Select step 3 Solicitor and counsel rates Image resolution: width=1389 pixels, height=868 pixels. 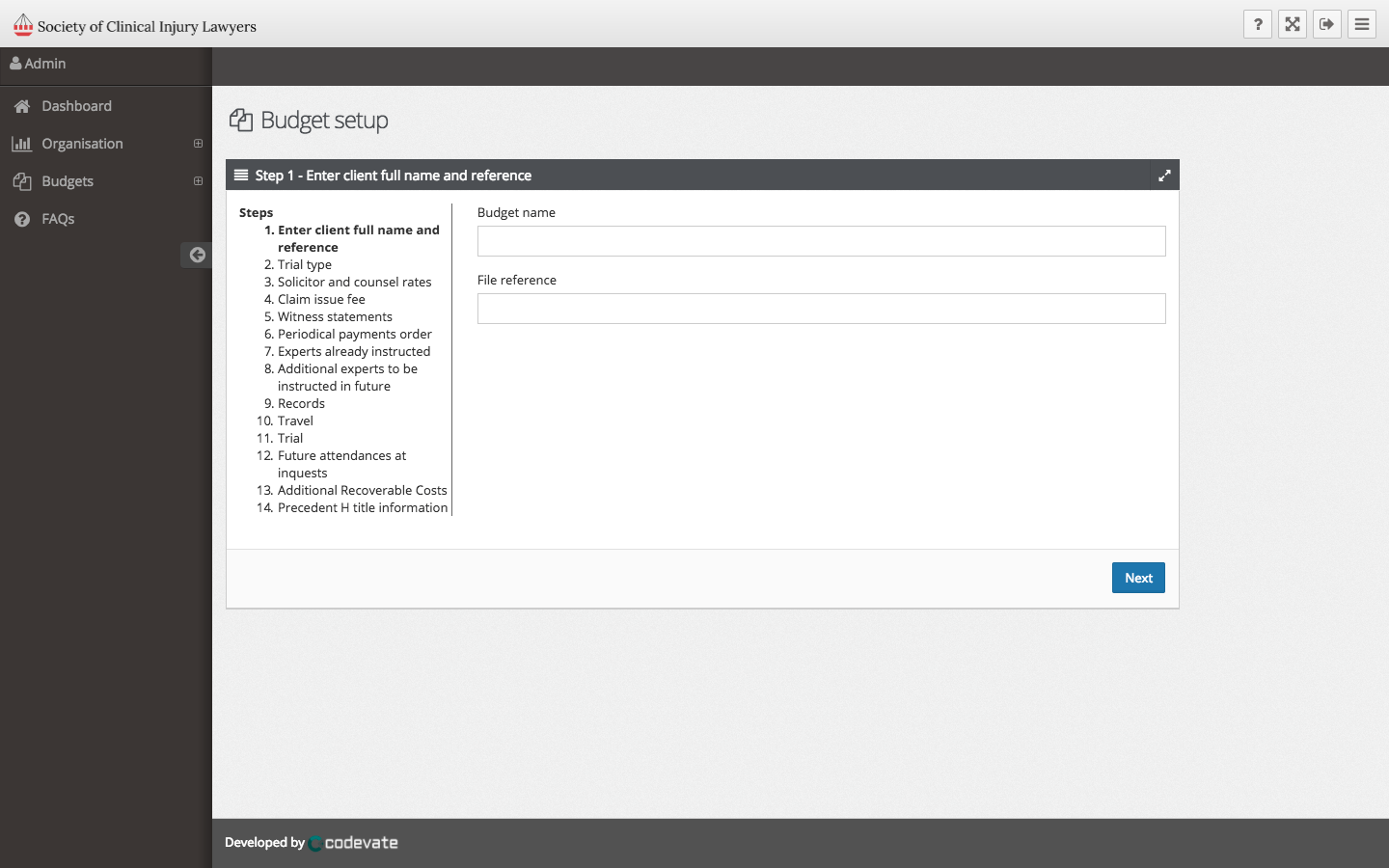tap(354, 282)
